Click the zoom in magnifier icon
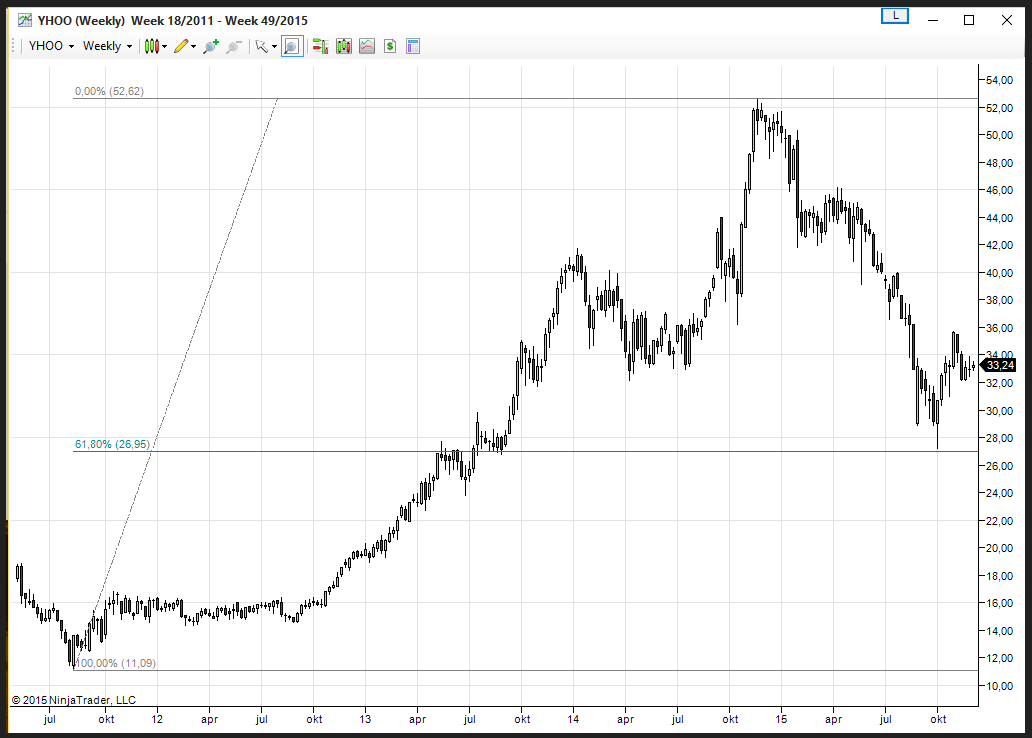The image size is (1032, 738). (210, 46)
